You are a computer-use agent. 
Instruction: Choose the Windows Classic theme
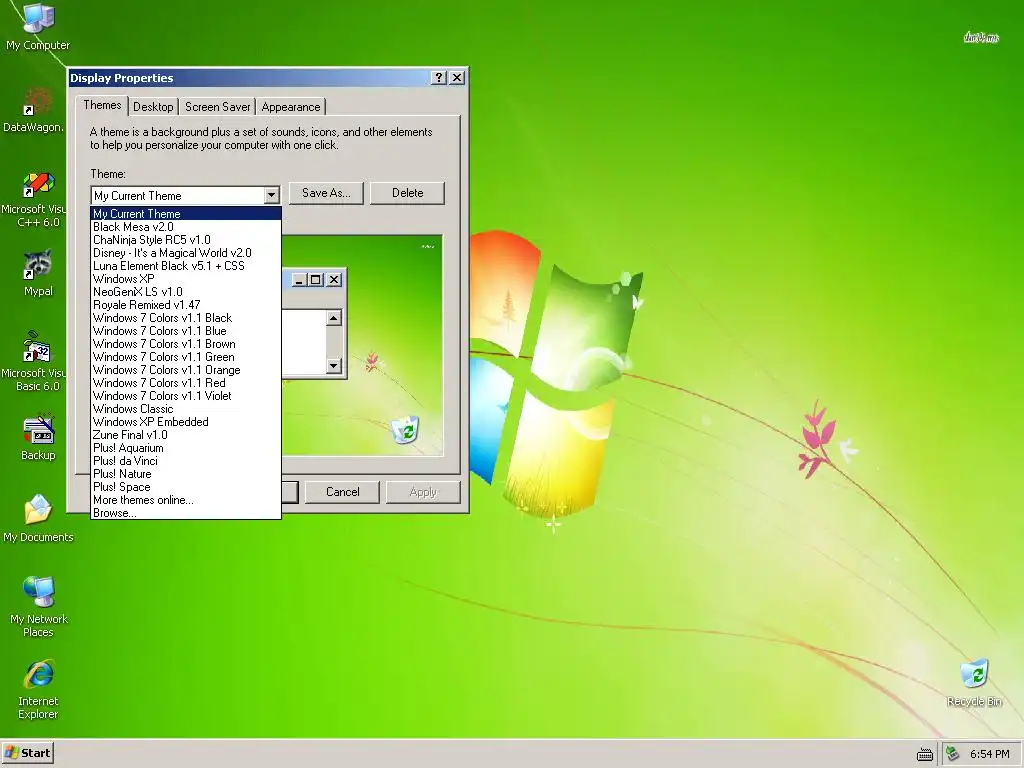coord(186,409)
